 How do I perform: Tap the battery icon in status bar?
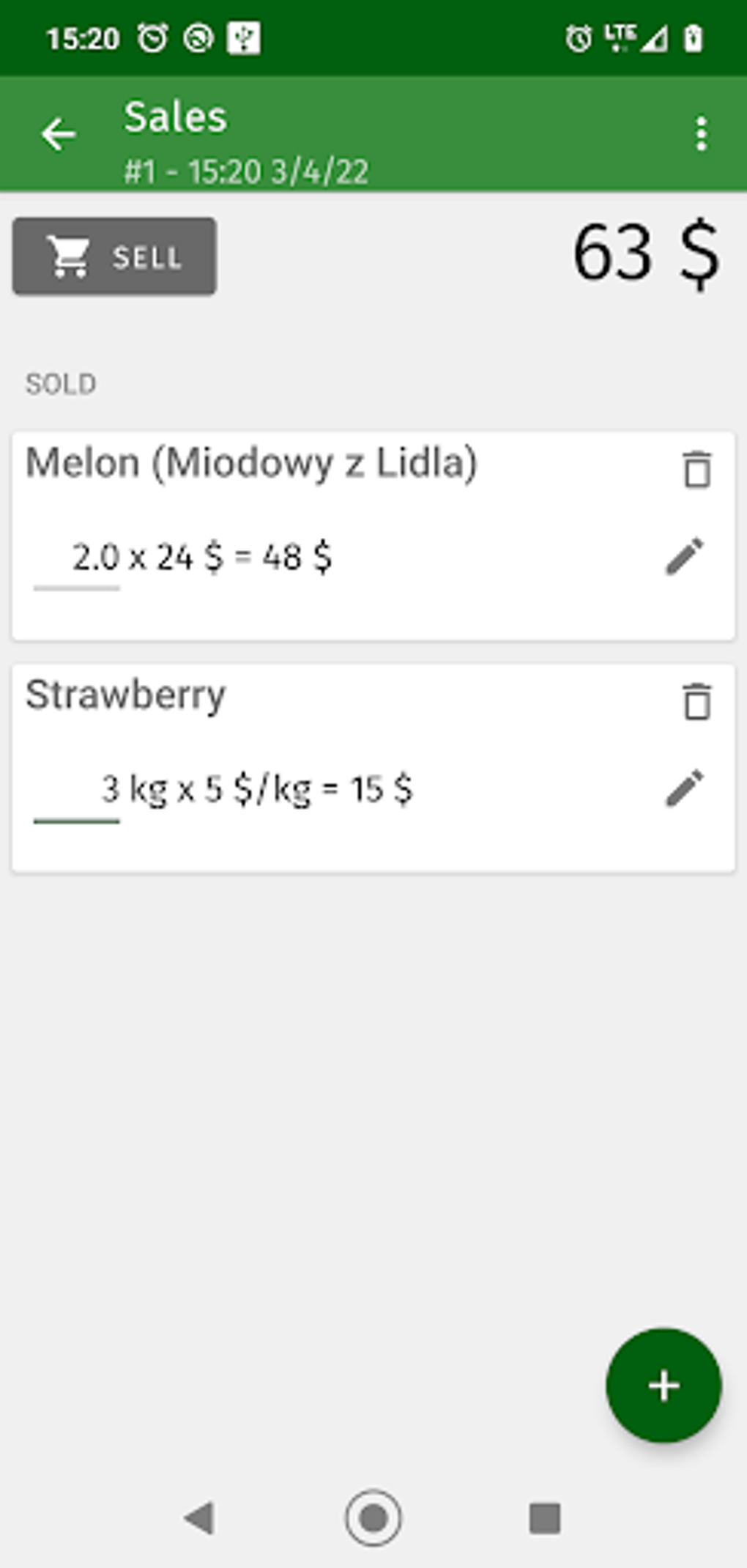coord(693,38)
